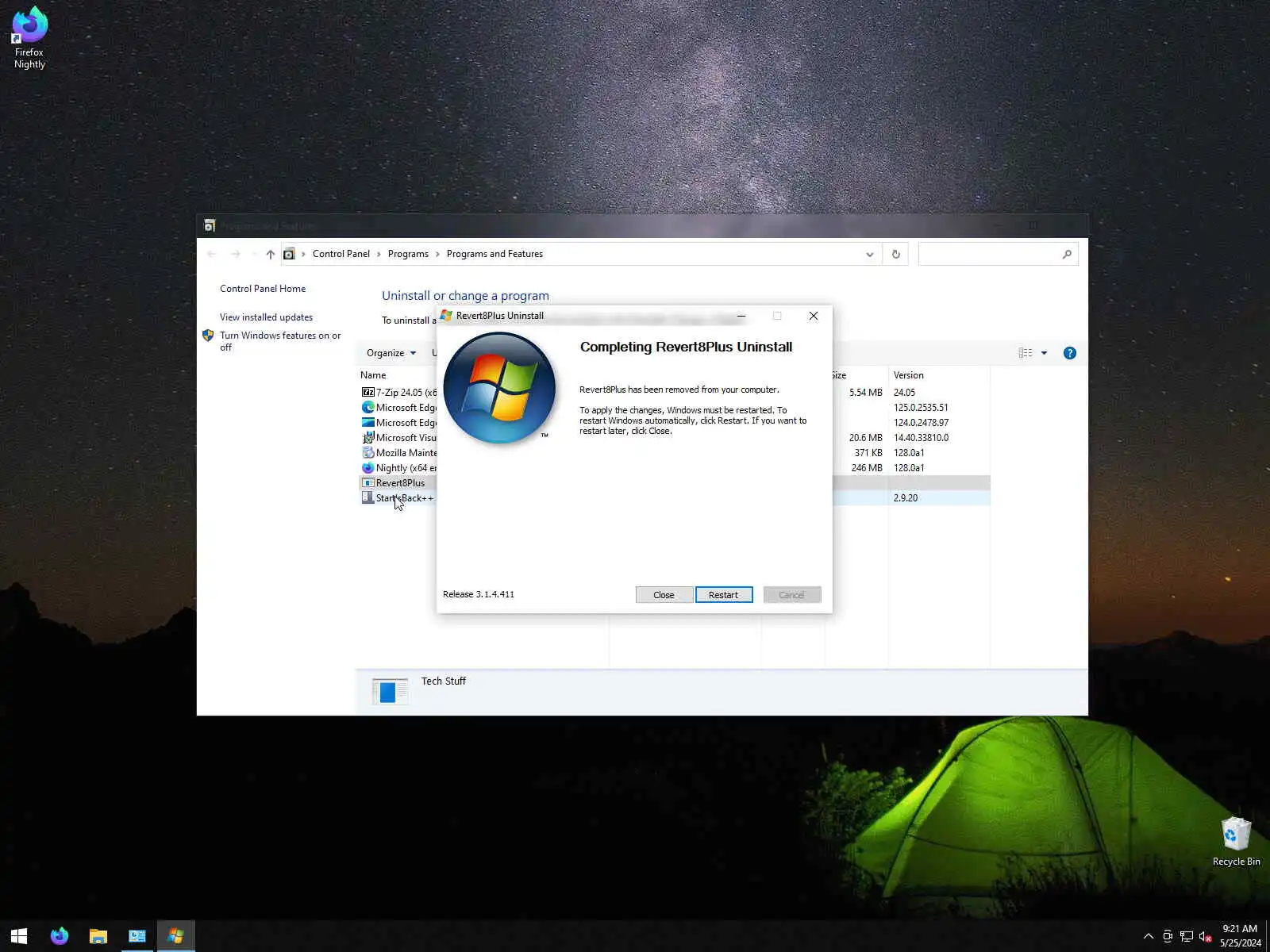The height and width of the screenshot is (952, 1270).
Task: Click the 371 KB size cell
Action: click(868, 453)
